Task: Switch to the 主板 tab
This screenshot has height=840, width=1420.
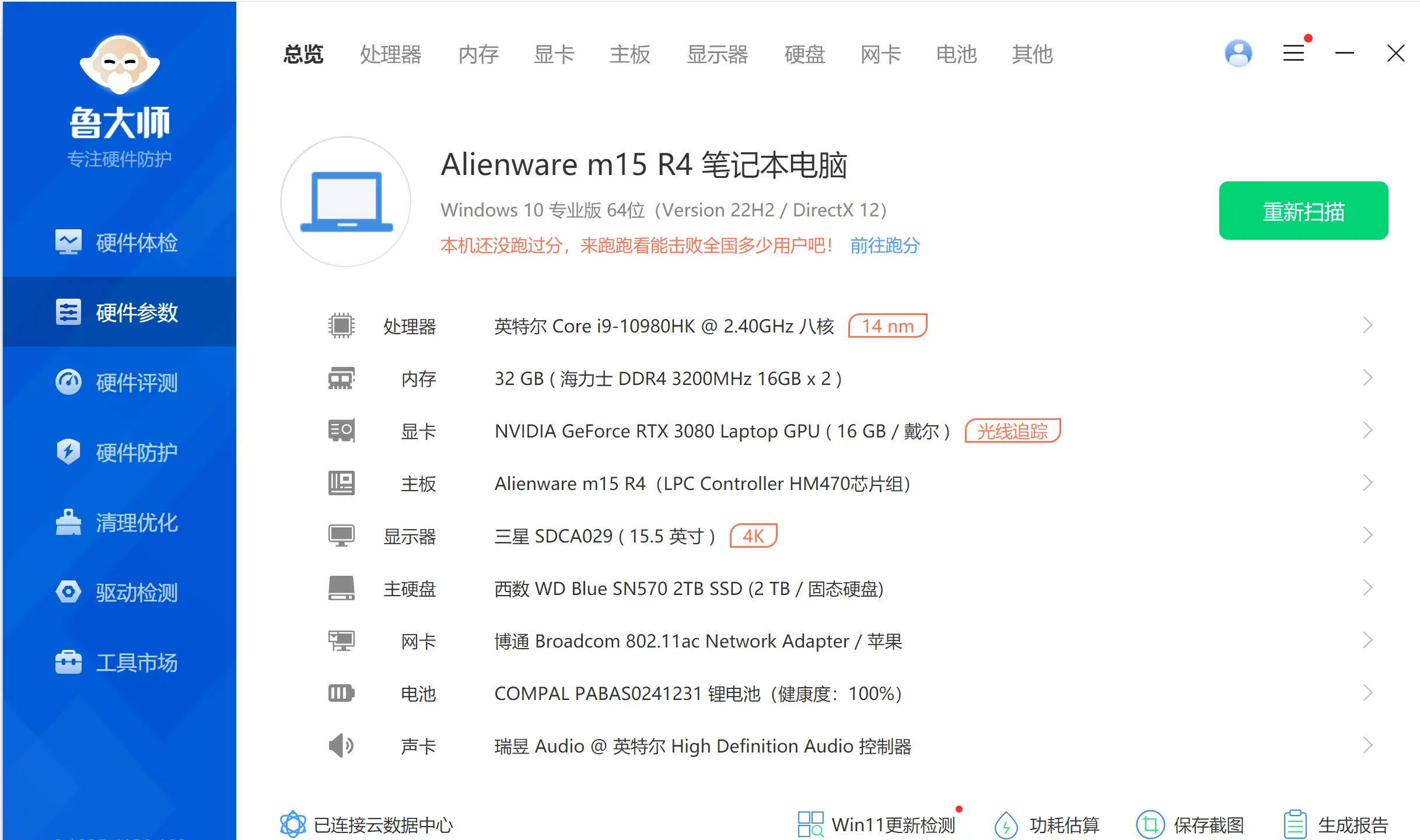Action: coord(630,54)
